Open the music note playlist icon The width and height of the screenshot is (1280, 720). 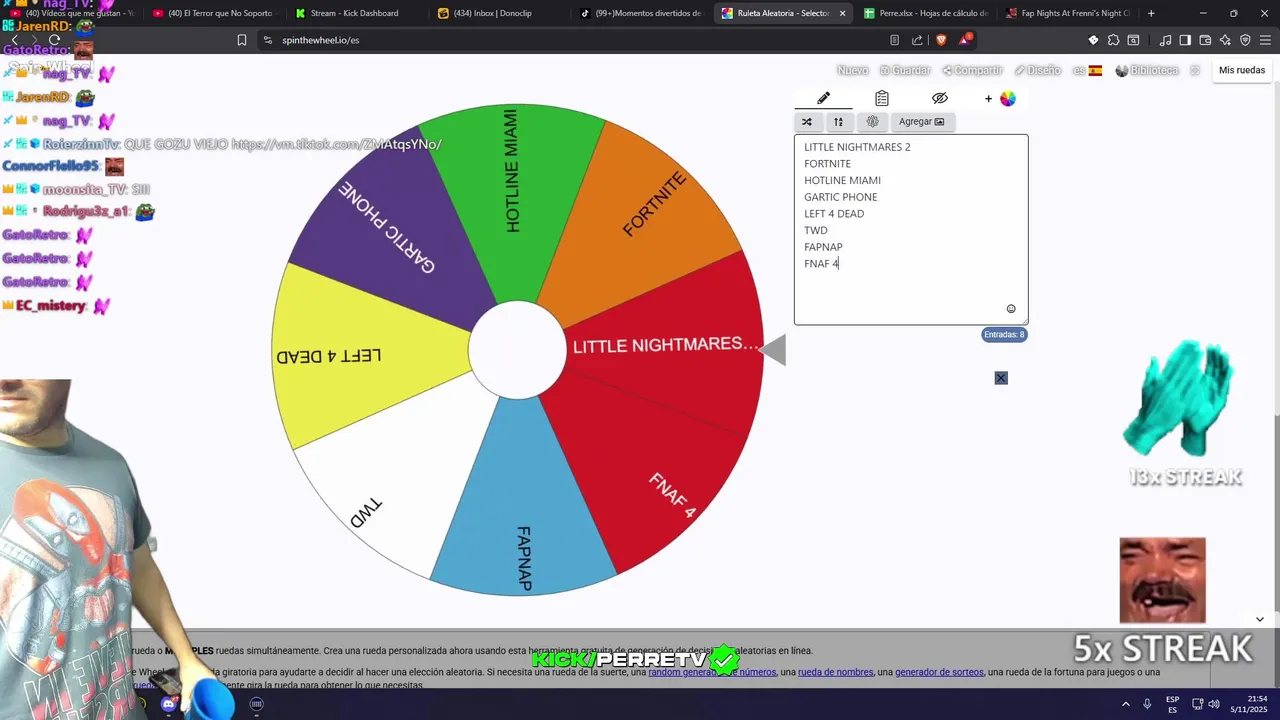tap(1165, 40)
